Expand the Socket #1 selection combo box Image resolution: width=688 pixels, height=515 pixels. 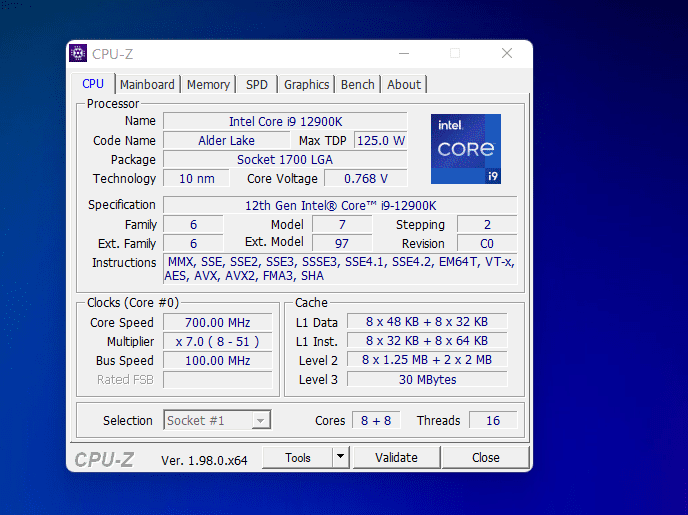[x=217, y=420]
